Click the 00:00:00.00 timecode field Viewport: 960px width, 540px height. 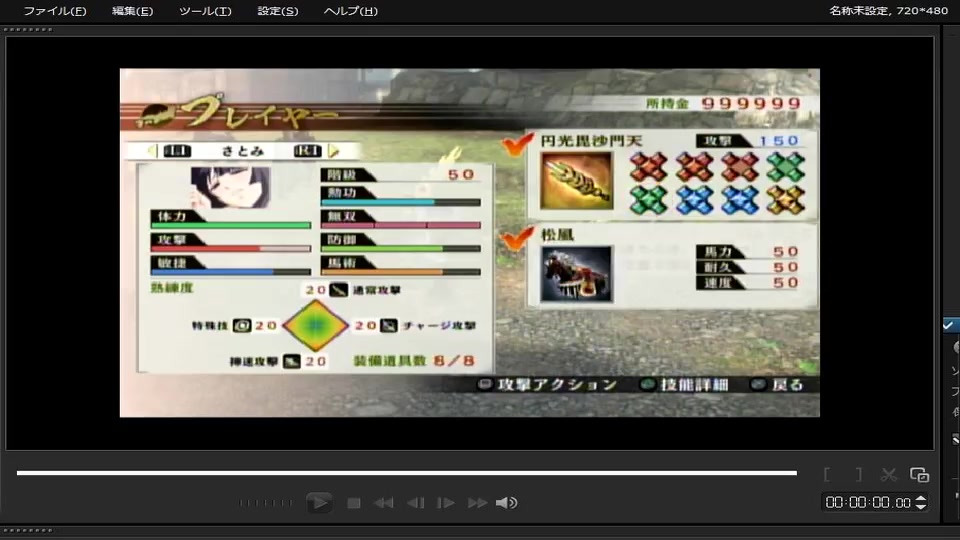click(x=868, y=503)
